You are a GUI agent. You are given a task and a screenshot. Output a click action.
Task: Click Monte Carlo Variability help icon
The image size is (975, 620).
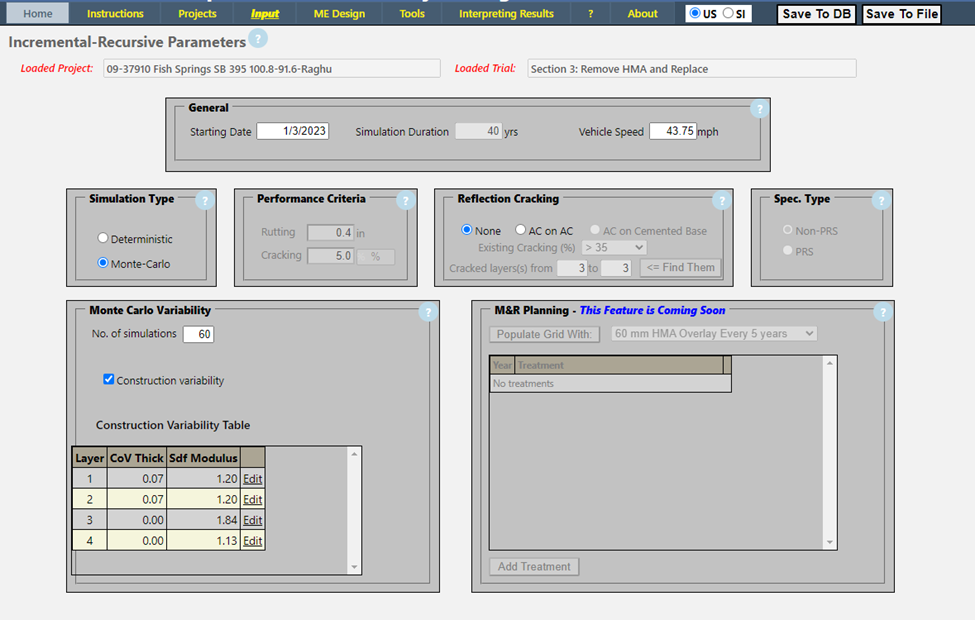pyautogui.click(x=428, y=312)
